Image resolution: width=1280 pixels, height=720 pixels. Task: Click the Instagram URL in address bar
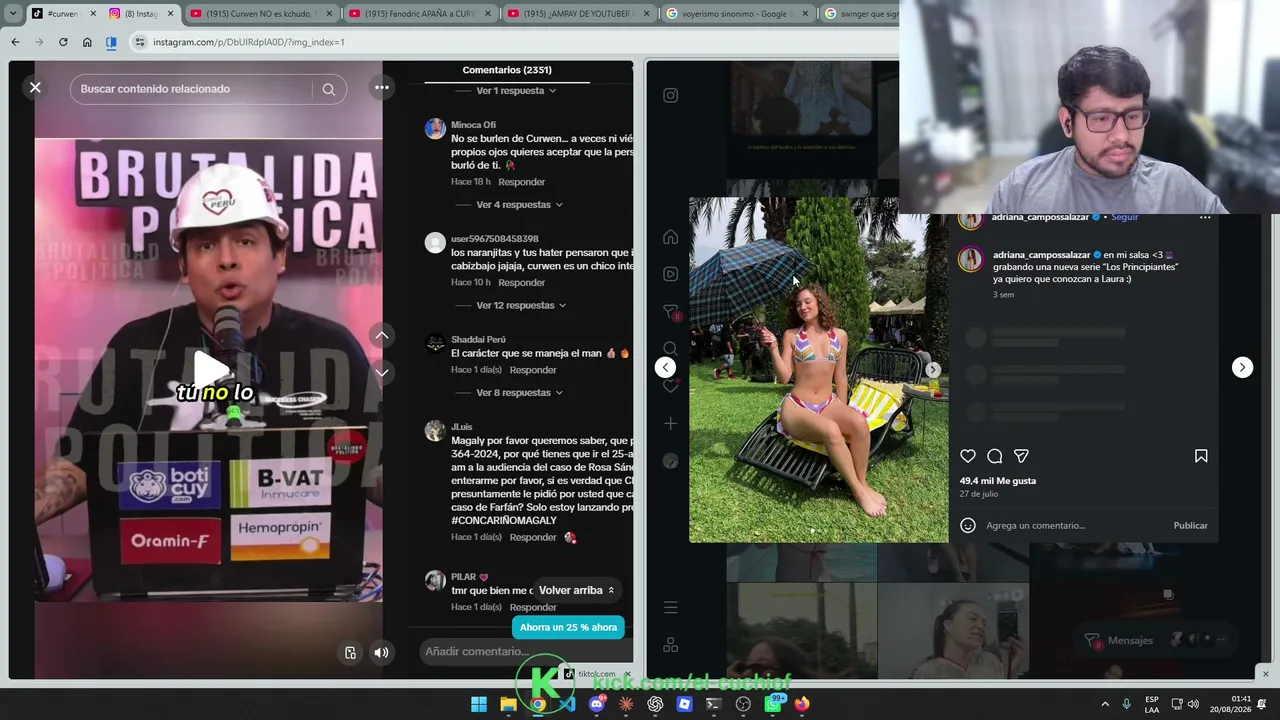(248, 42)
